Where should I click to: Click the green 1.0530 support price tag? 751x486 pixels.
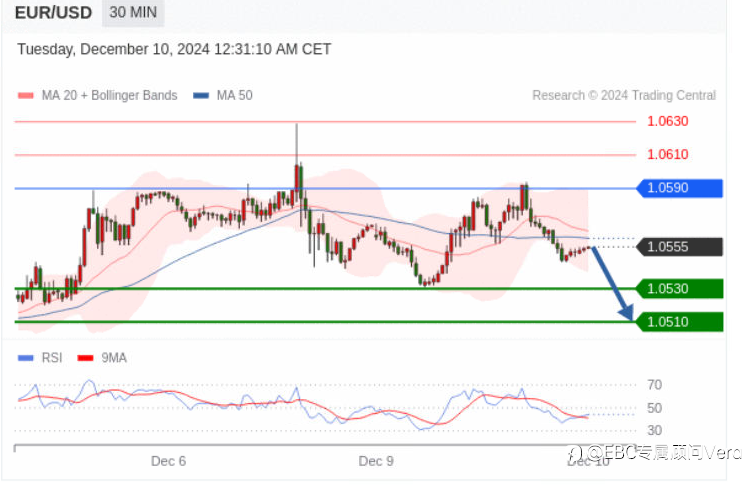tap(680, 289)
